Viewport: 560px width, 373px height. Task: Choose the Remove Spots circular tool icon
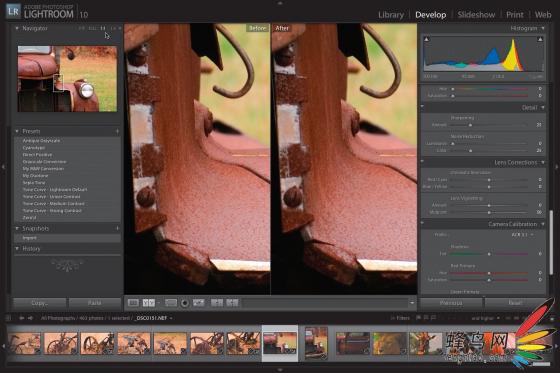point(185,303)
